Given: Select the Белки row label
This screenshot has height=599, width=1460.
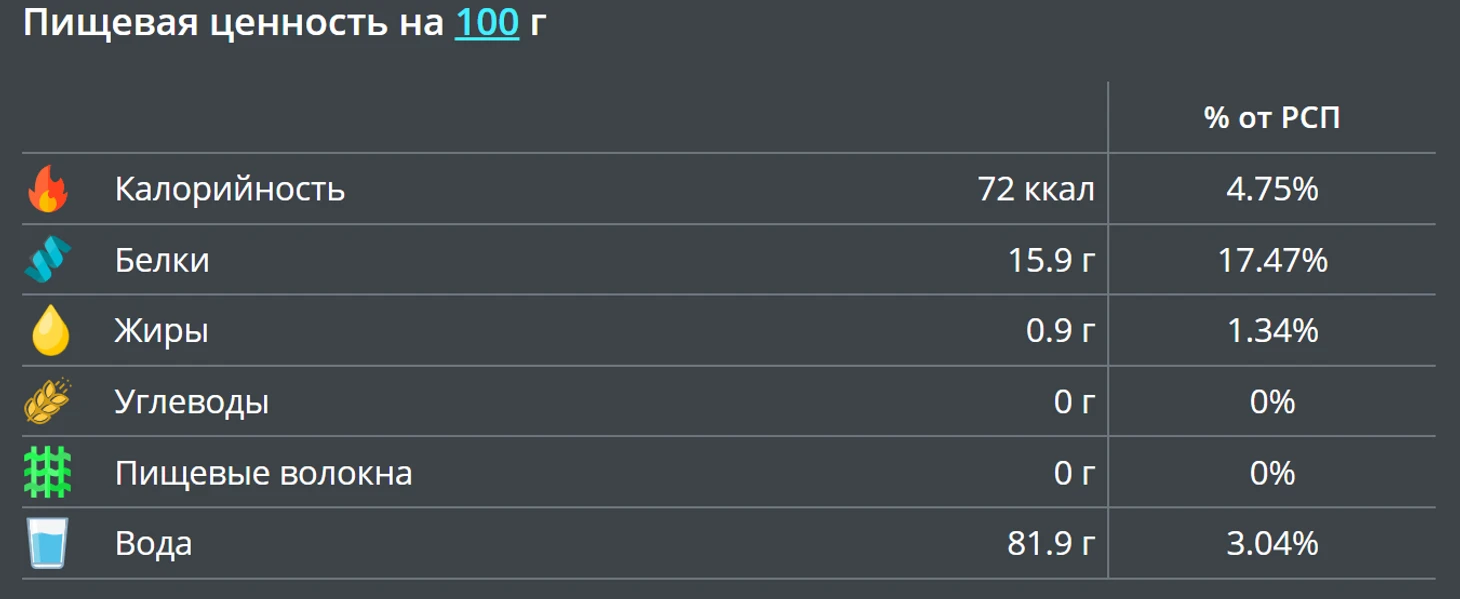Looking at the screenshot, I should coord(162,260).
